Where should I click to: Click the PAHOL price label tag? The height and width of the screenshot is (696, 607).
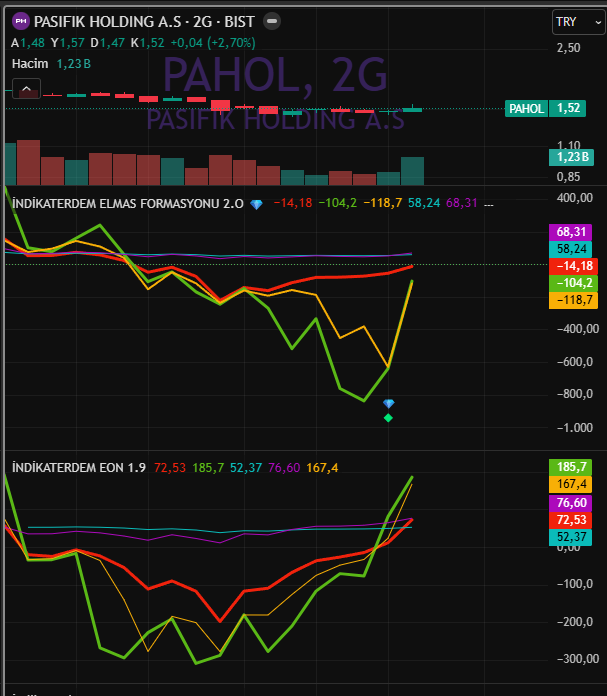point(526,108)
